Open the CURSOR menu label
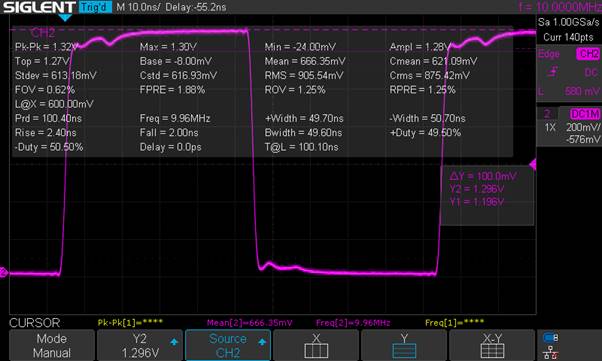This screenshot has width=602, height=361. tap(35, 323)
